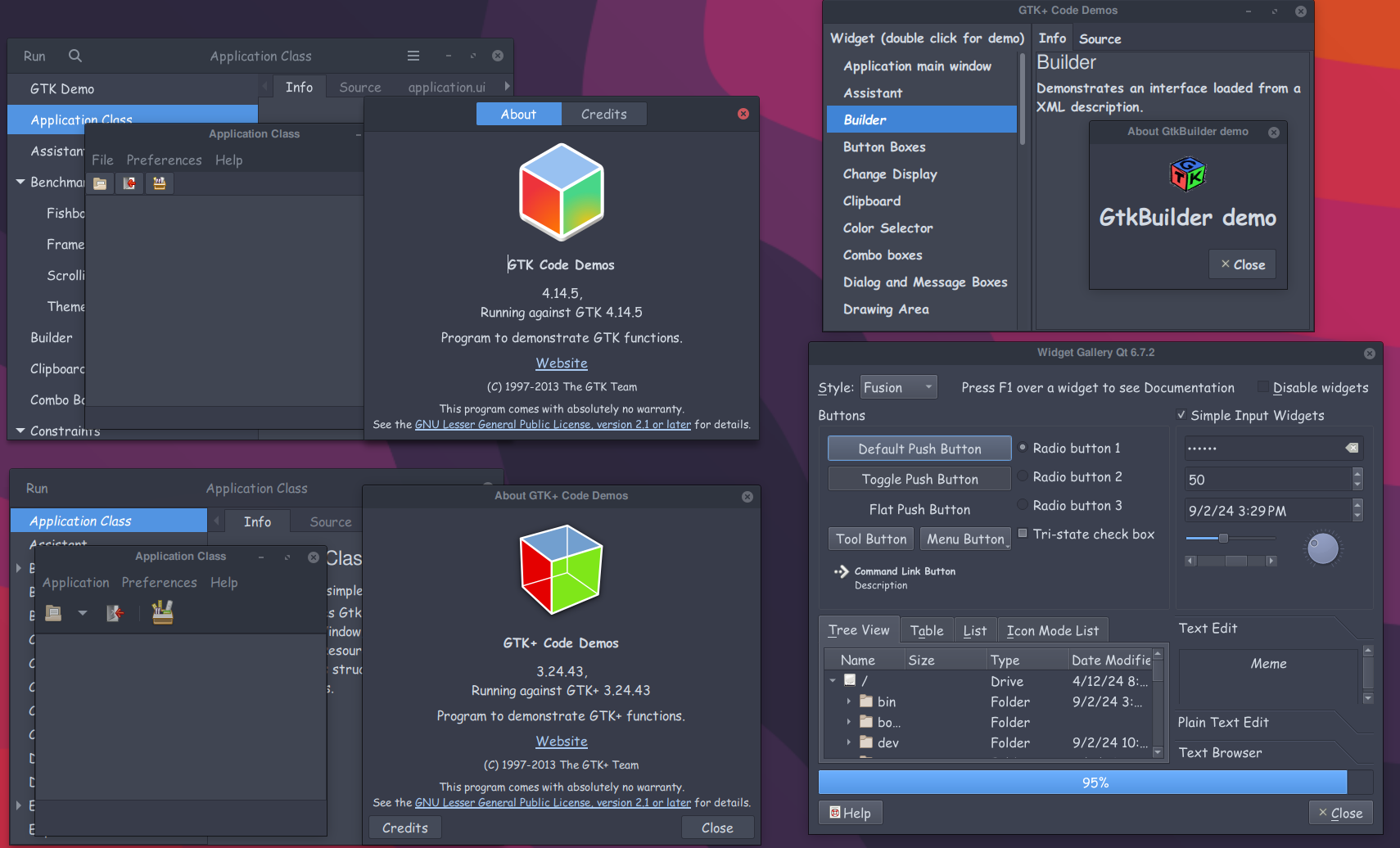Viewport: 1400px width, 848px height.
Task: Click the Toggle Push Button
Action: coord(919,480)
